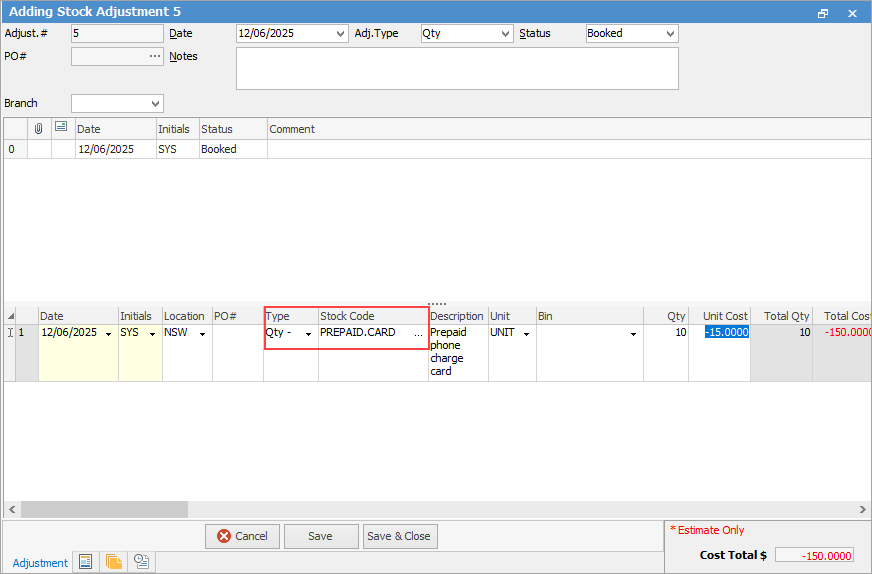The image size is (872, 574).
Task: Open the Bin dropdown arrow
Action: click(x=633, y=334)
